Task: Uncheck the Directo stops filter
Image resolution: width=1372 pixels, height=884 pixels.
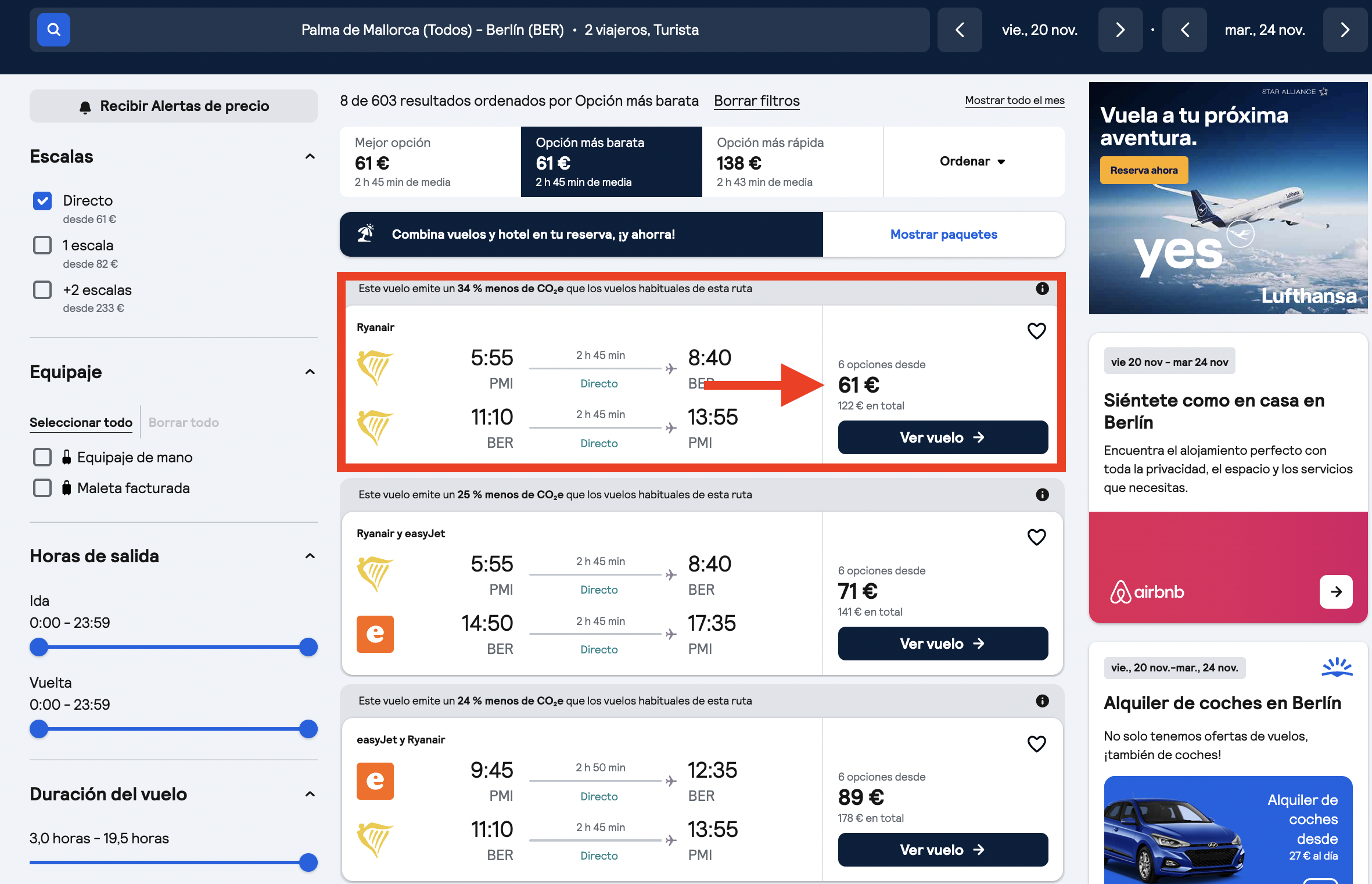Action: [x=42, y=201]
